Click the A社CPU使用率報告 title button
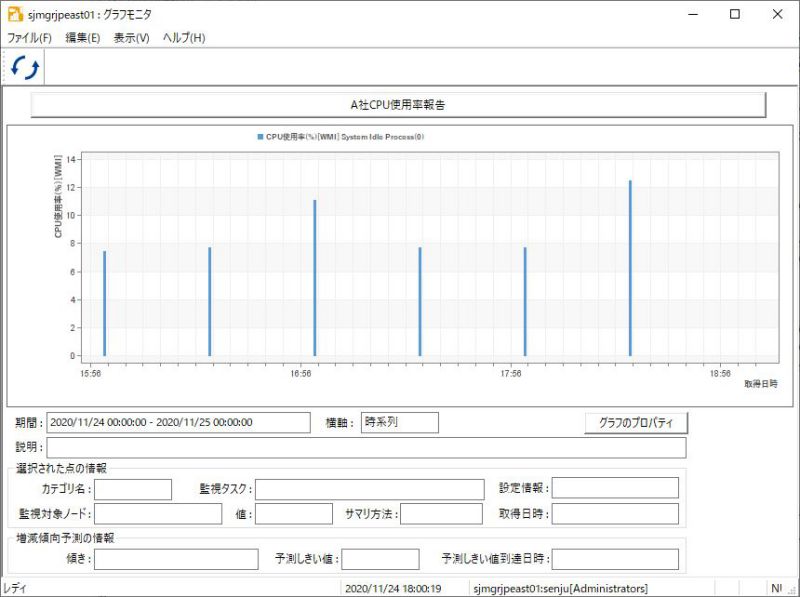 398,105
